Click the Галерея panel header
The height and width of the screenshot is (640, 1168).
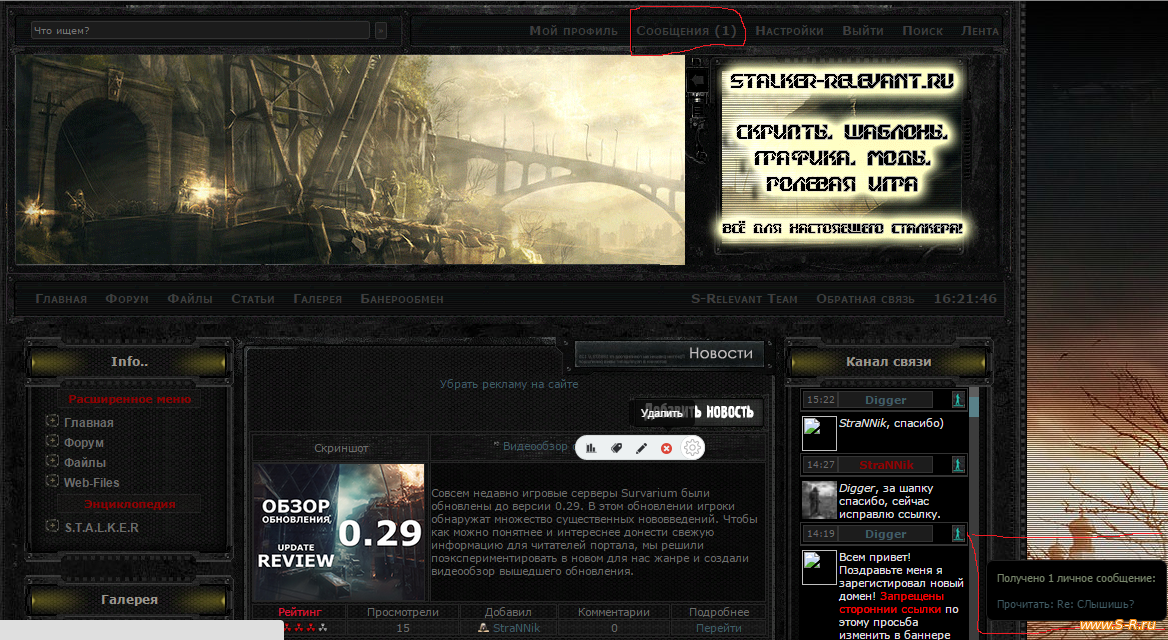coord(130,600)
